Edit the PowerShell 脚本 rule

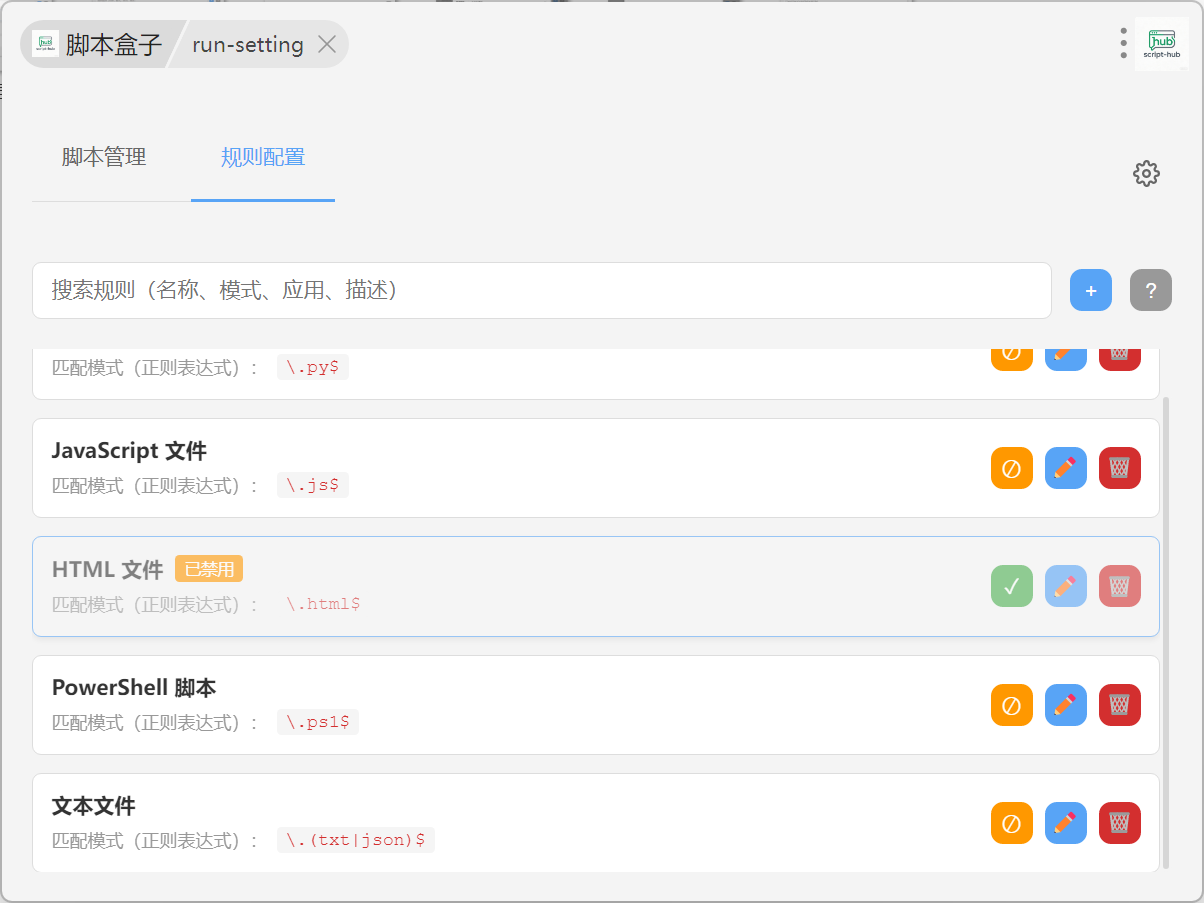click(1066, 705)
